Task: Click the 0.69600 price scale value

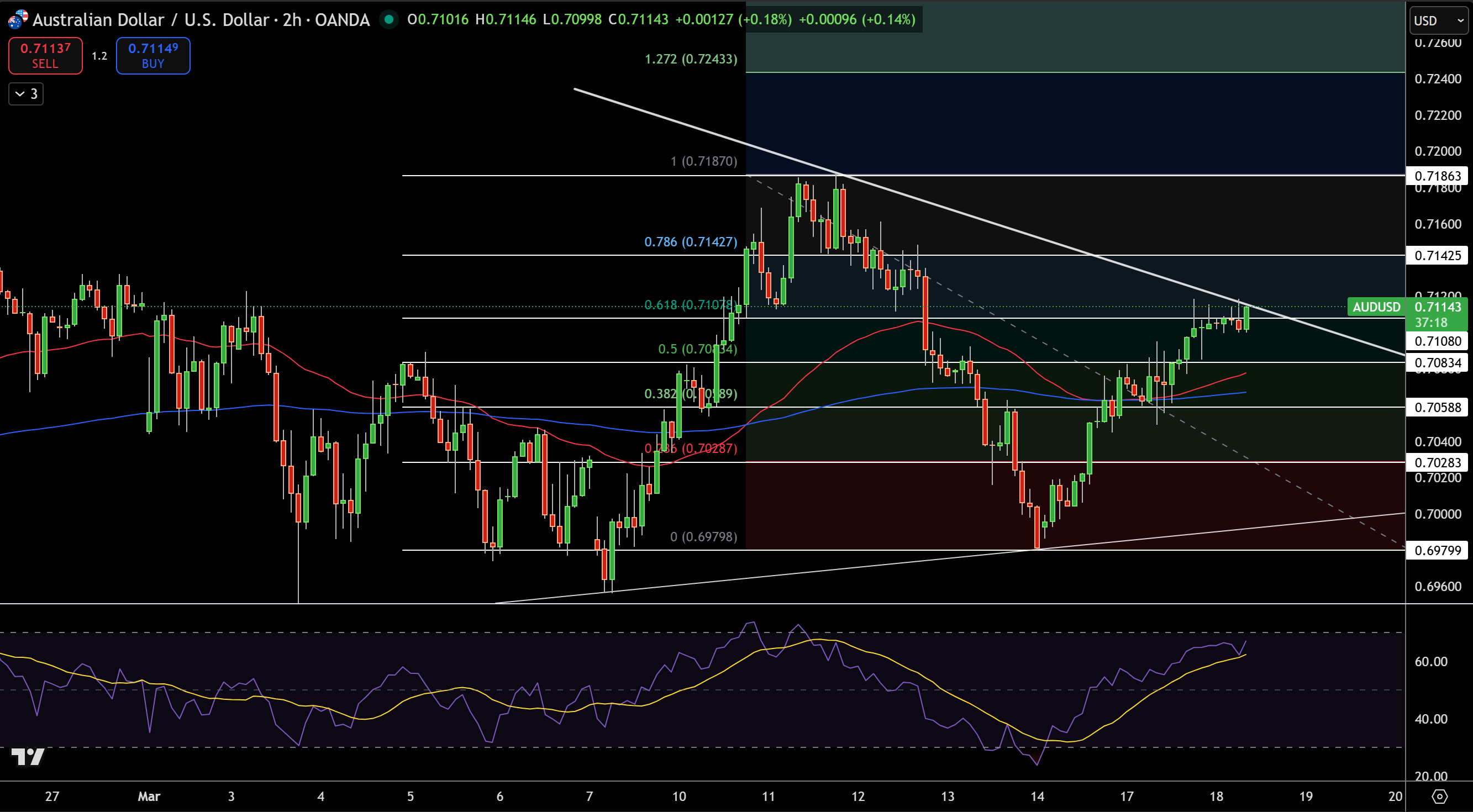Action: click(x=1438, y=586)
